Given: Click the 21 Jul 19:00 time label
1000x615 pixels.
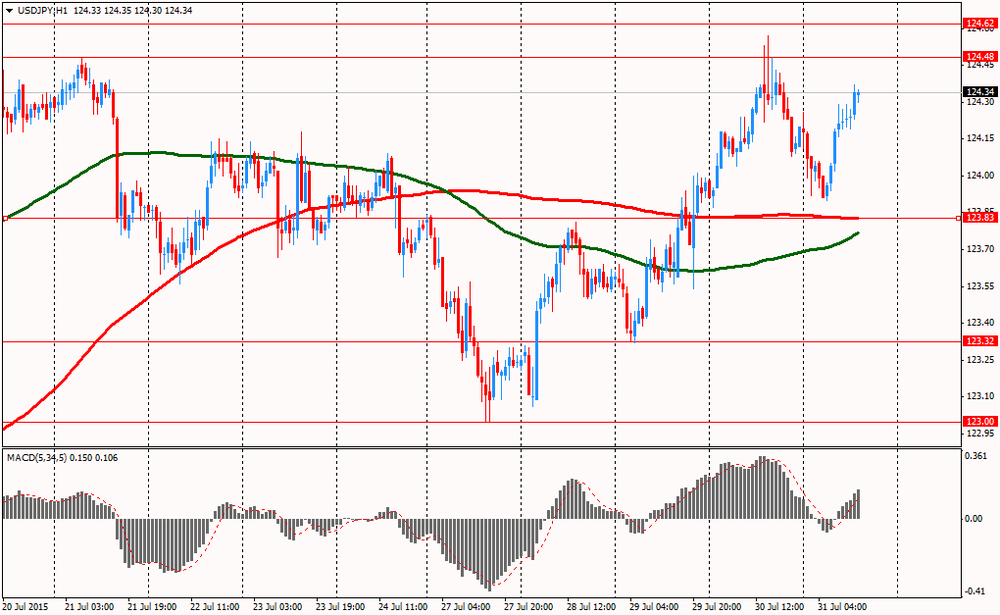Looking at the screenshot, I should pyautogui.click(x=152, y=607).
